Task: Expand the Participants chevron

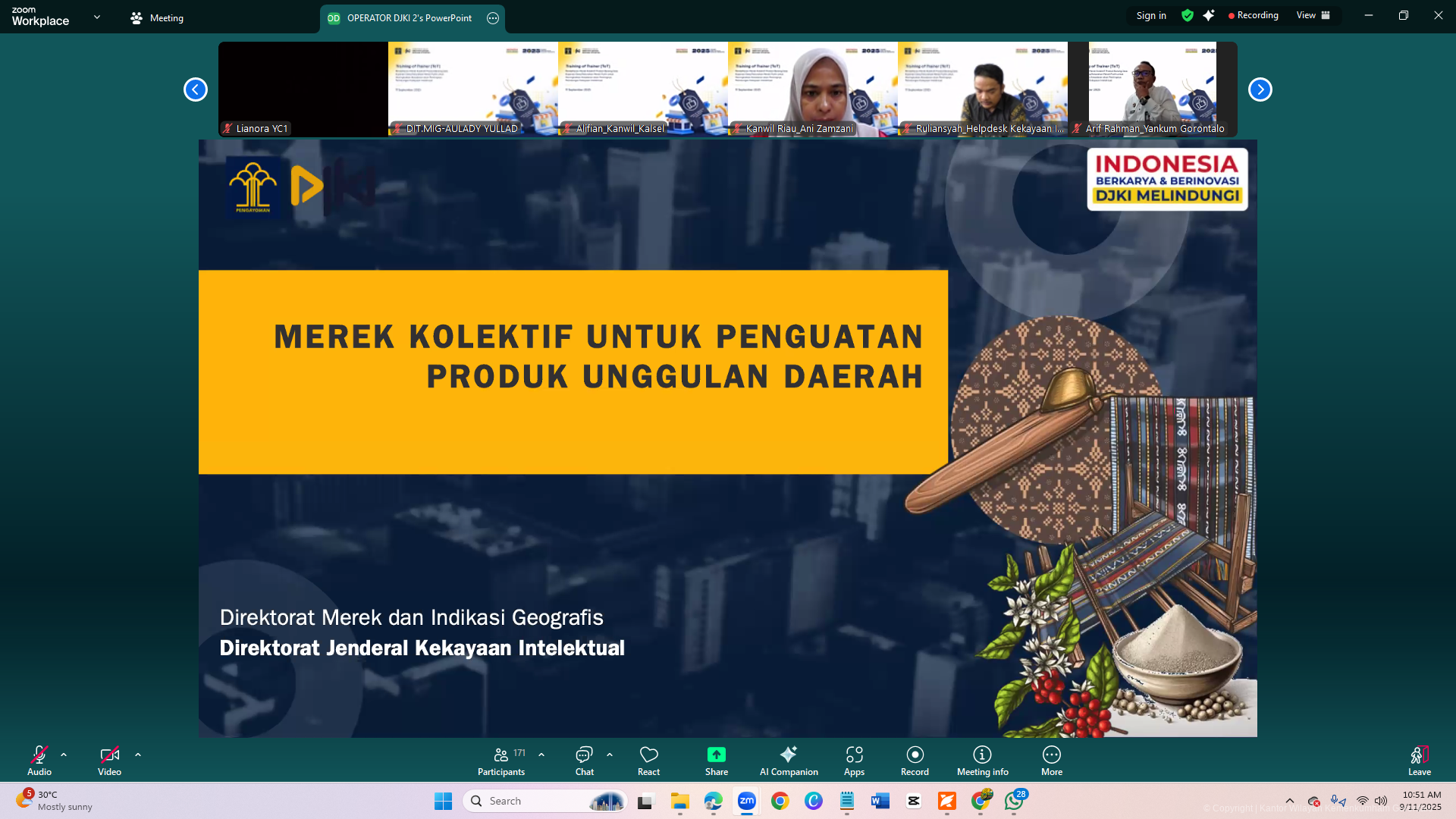Action: point(541,755)
